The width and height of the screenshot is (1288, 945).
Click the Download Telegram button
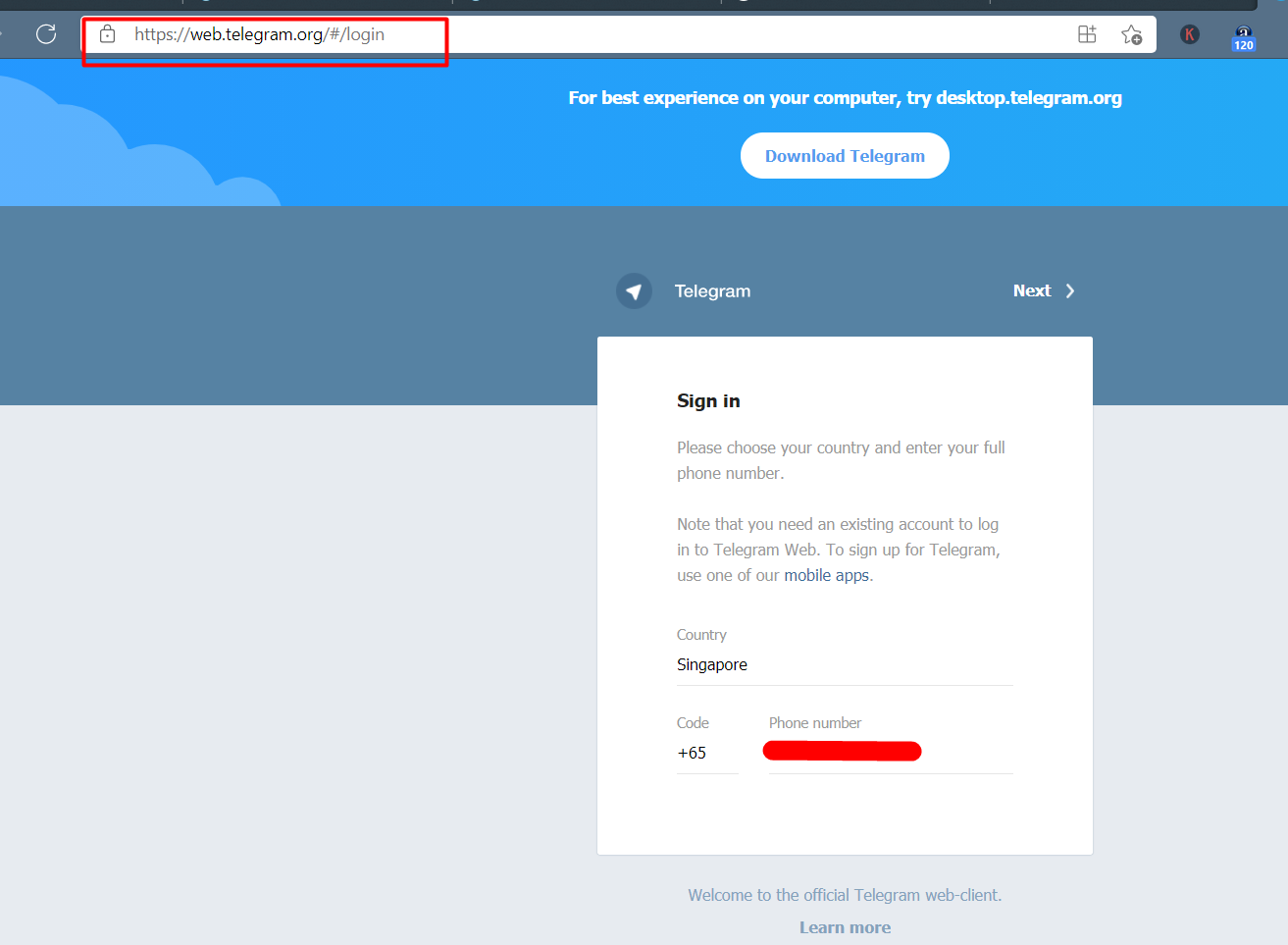[x=845, y=156]
